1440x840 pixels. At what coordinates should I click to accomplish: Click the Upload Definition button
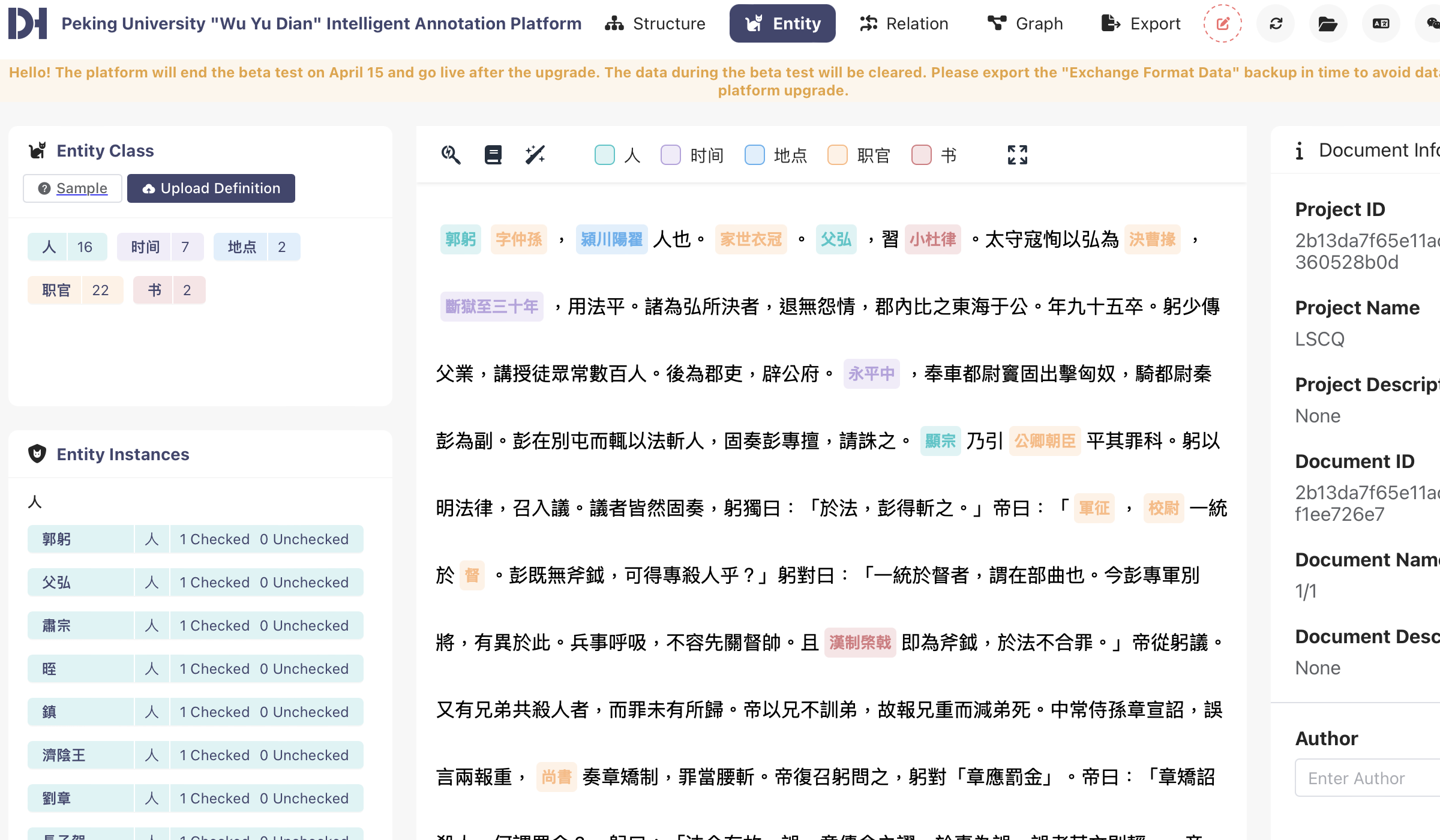211,188
